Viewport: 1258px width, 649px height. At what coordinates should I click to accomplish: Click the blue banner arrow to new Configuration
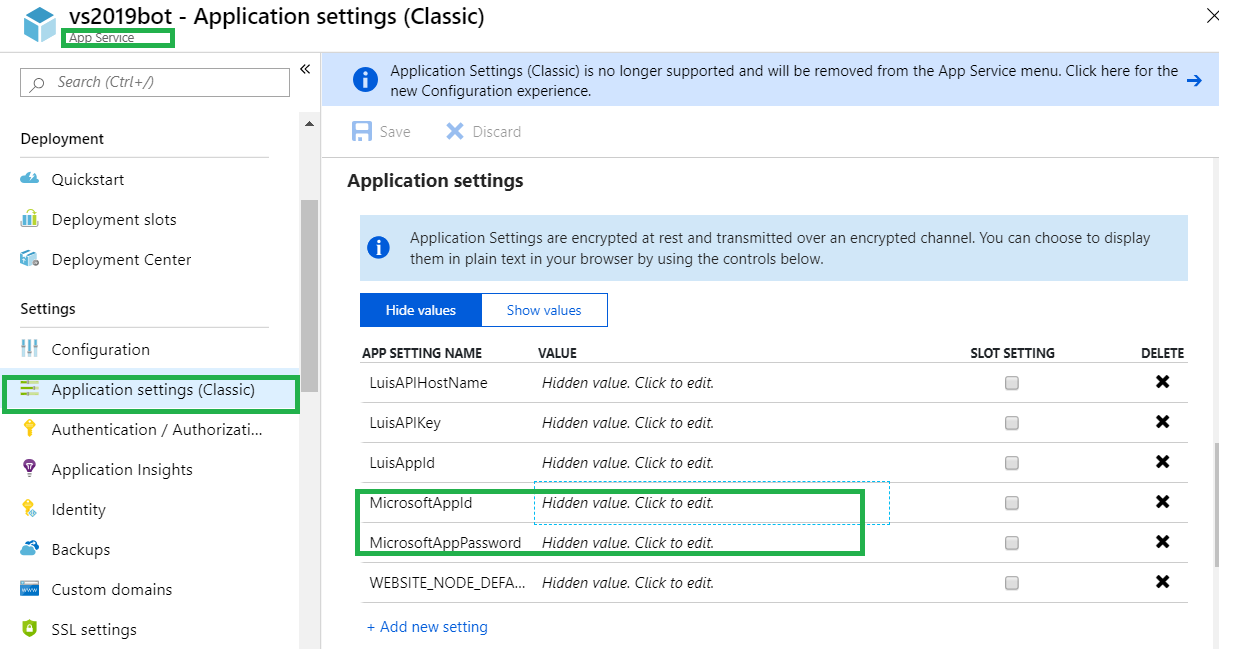coord(1194,80)
